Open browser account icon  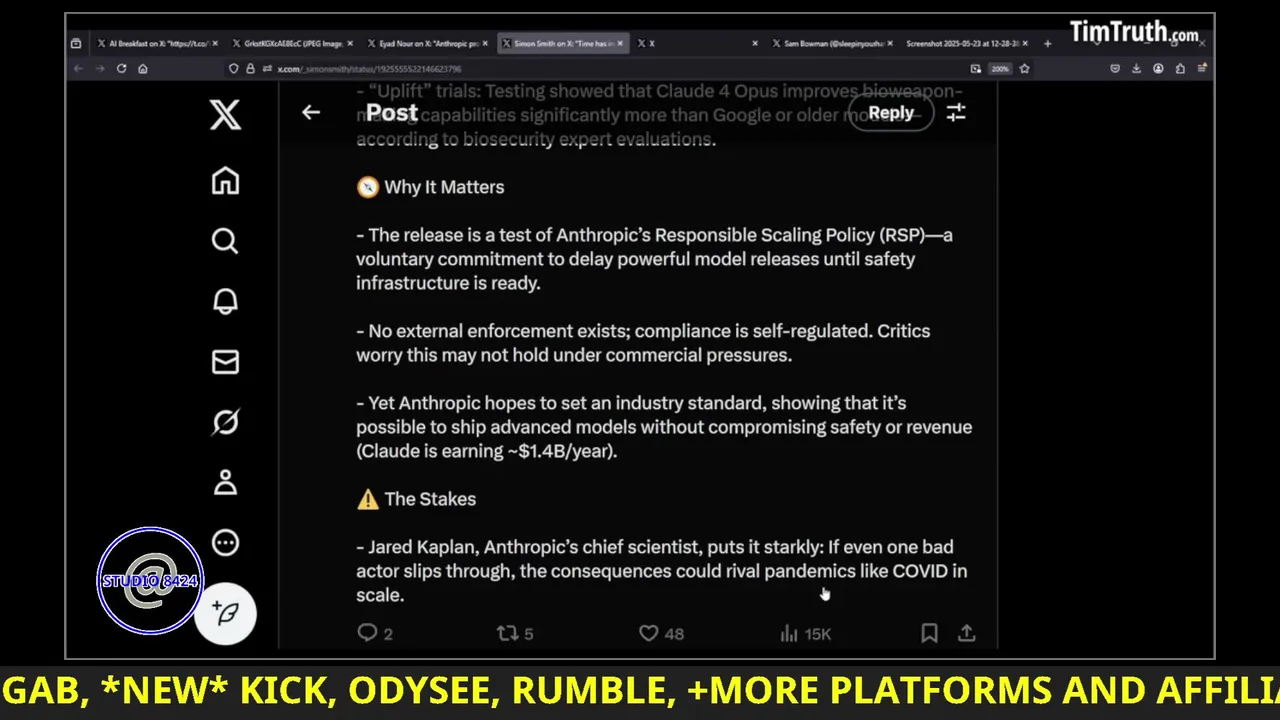[x=1158, y=69]
